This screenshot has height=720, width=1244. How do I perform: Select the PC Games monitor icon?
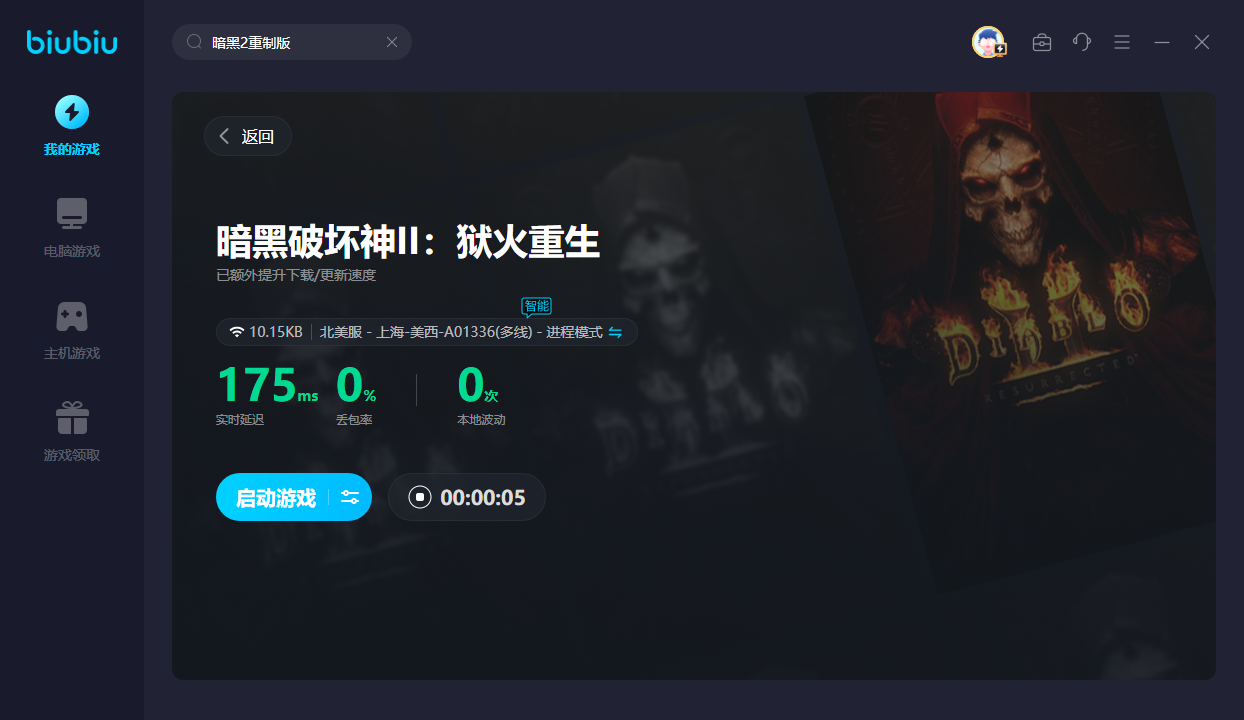71,213
